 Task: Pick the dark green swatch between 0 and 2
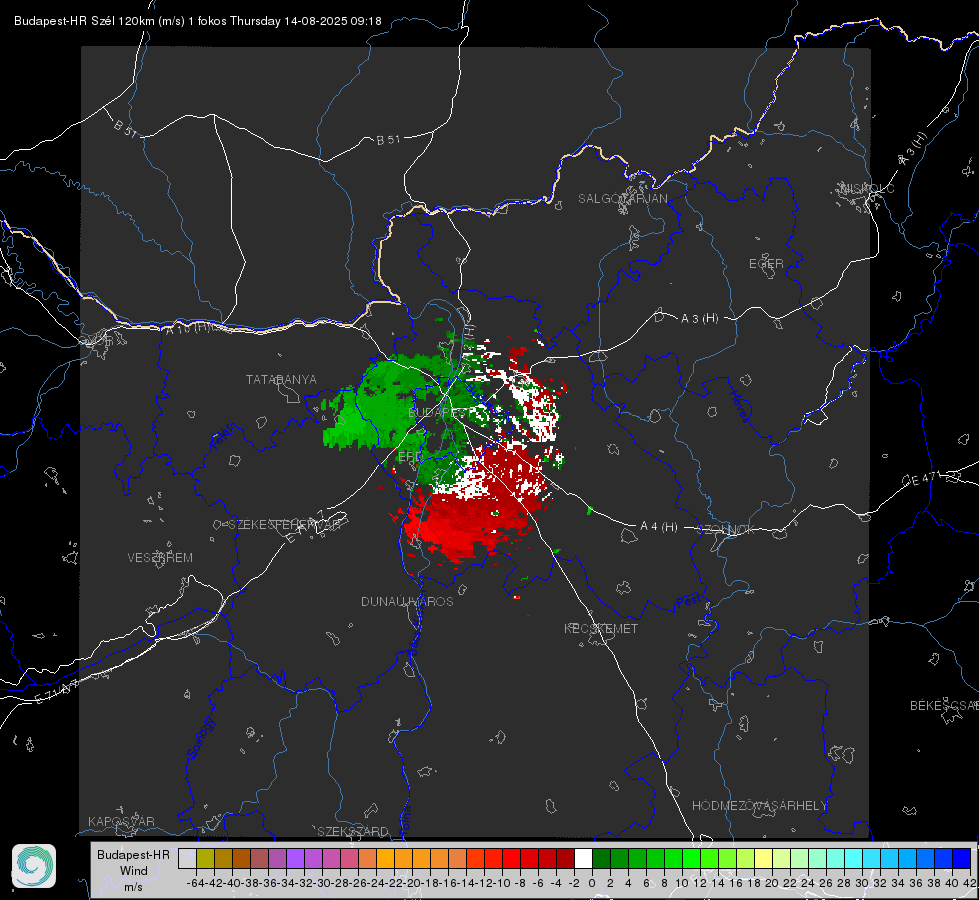pyautogui.click(x=601, y=858)
